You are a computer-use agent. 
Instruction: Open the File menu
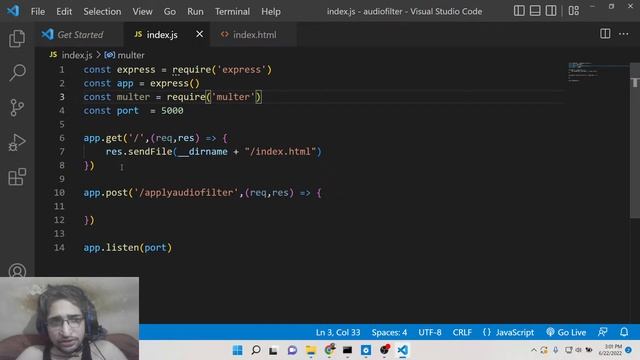pos(38,11)
